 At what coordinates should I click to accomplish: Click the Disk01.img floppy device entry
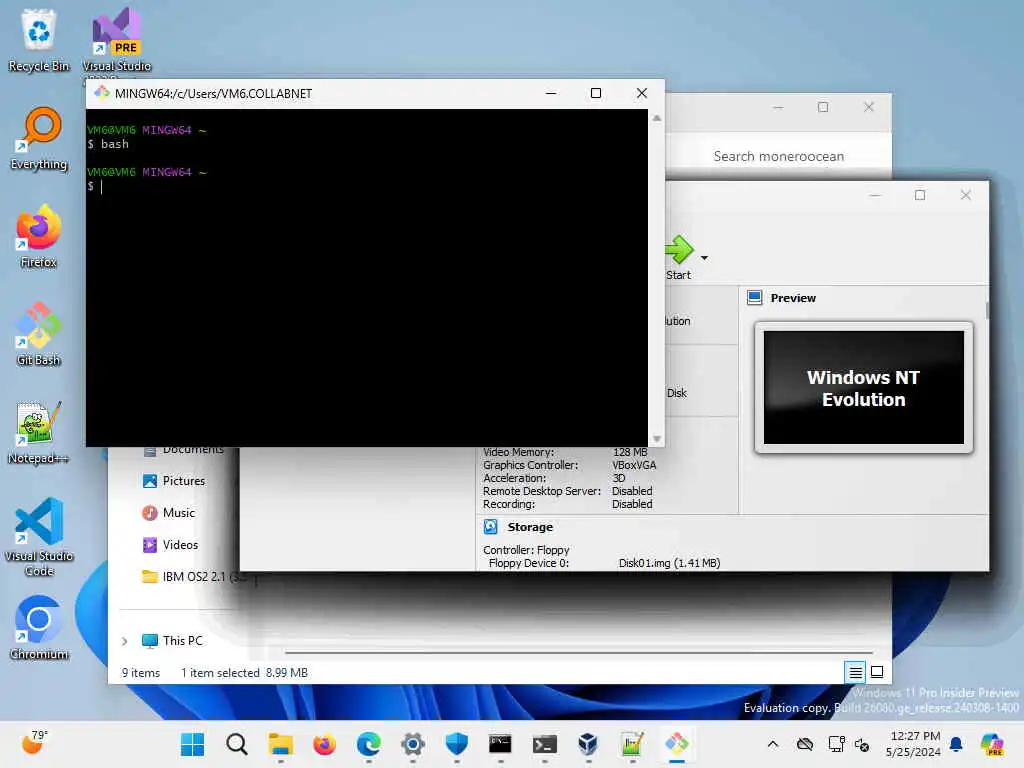(669, 563)
